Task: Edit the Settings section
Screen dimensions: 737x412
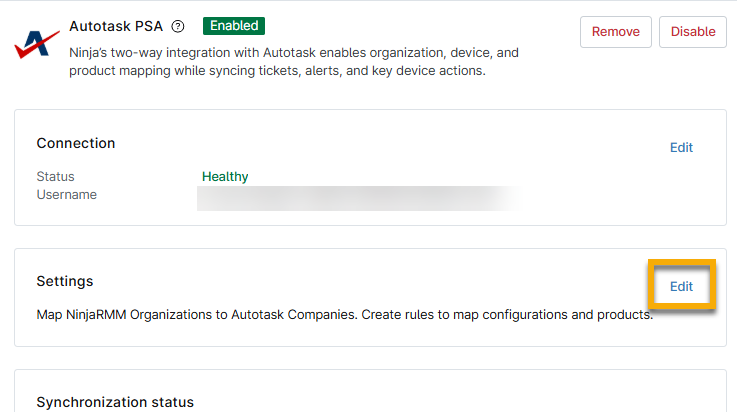Action: [x=681, y=287]
